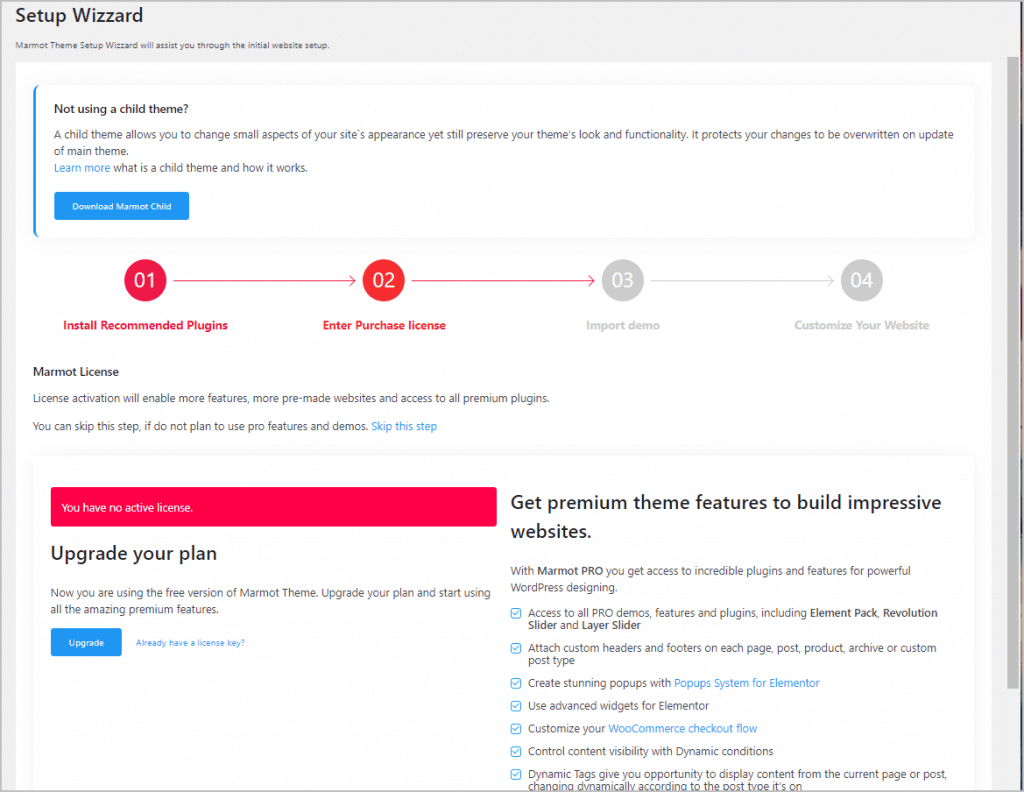1024x792 pixels.
Task: Click the blue Upgrade button
Action: [86, 642]
